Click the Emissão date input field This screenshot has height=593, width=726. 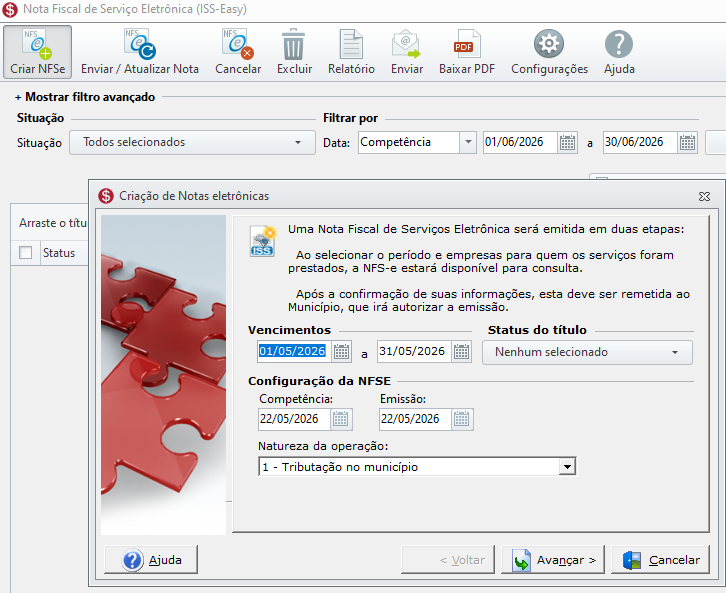tap(414, 419)
